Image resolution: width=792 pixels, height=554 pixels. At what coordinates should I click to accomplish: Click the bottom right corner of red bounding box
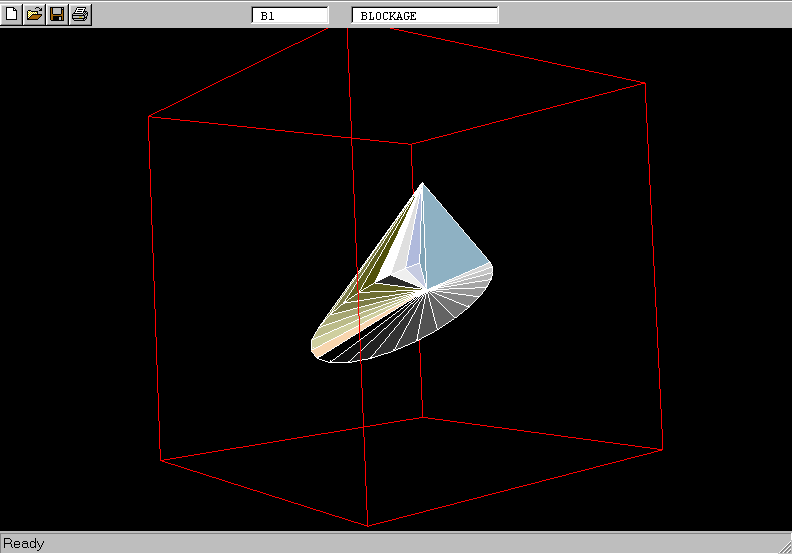(x=662, y=449)
